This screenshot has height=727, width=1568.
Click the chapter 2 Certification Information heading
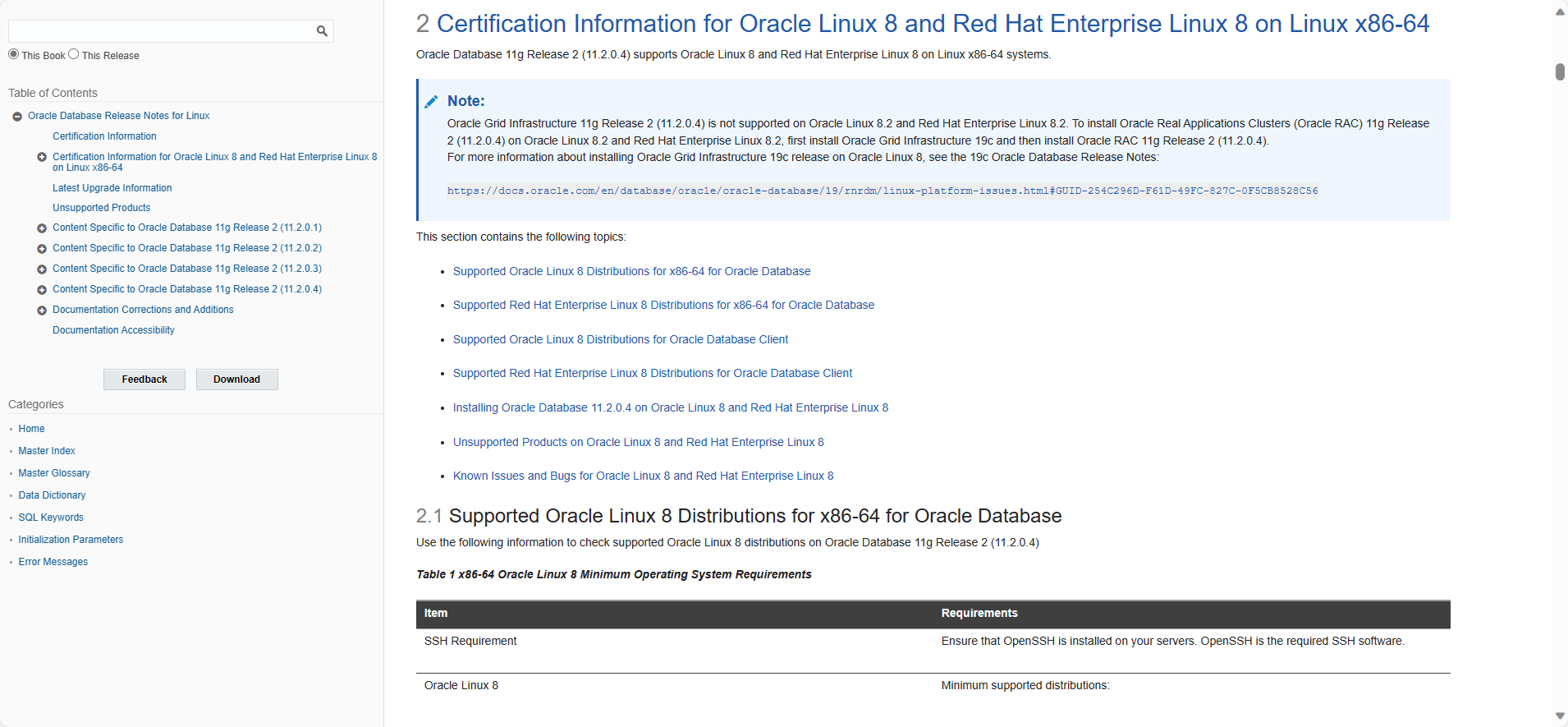[x=923, y=24]
